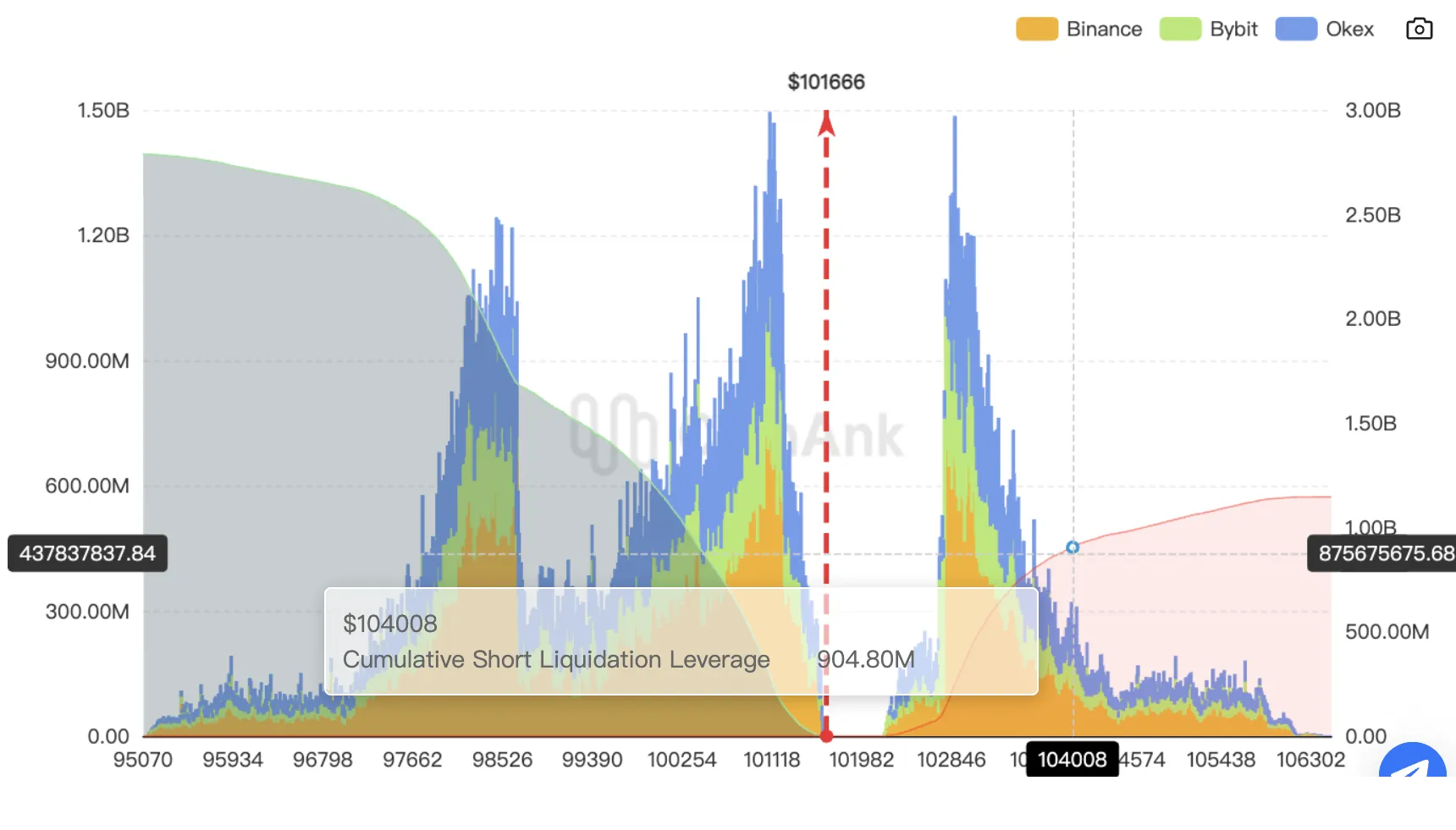The height and width of the screenshot is (830, 1456).
Task: Click the 101118 x-axis label
Action: (x=772, y=760)
